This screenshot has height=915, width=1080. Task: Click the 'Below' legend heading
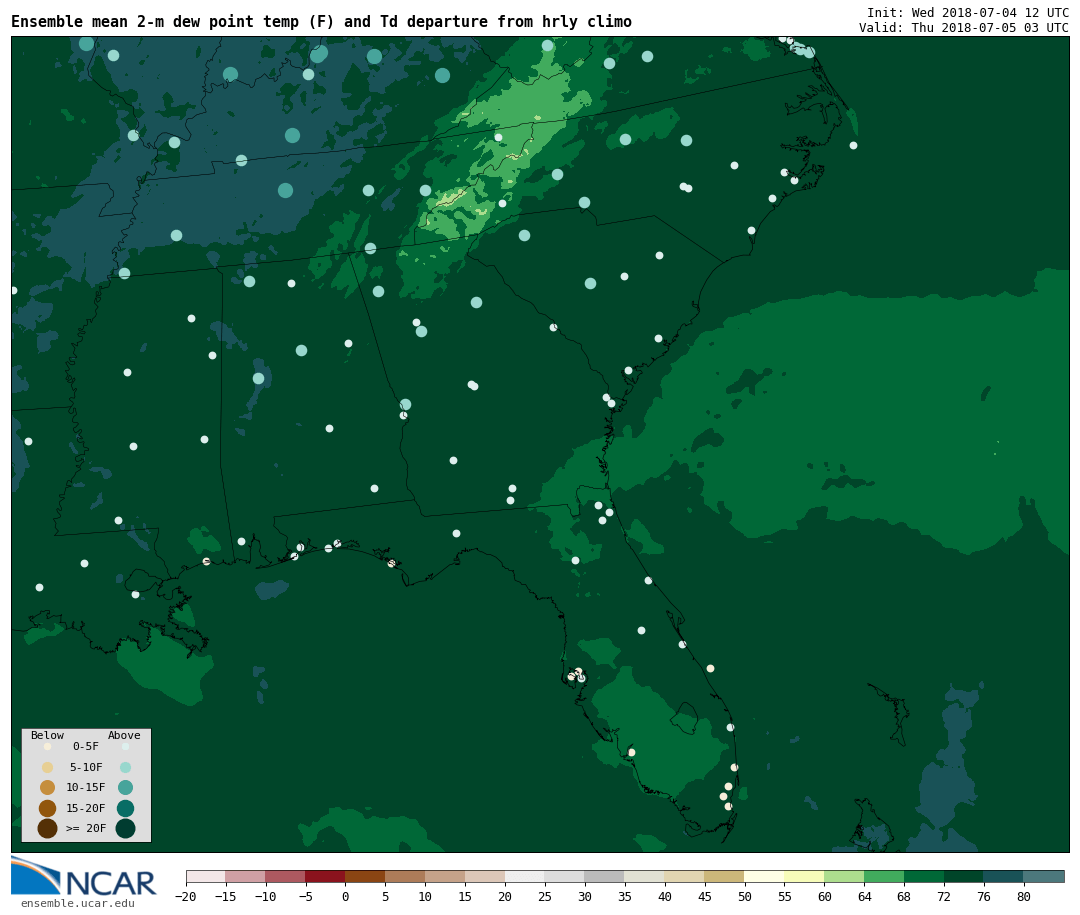click(48, 735)
